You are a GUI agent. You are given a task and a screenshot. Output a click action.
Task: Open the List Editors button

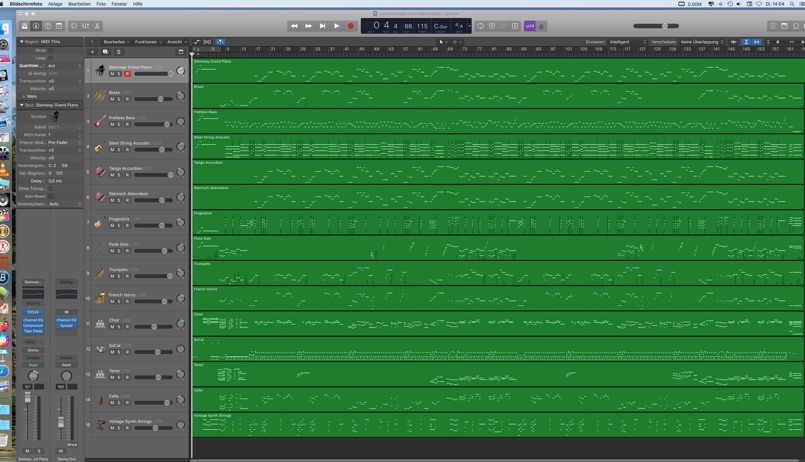[773, 26]
